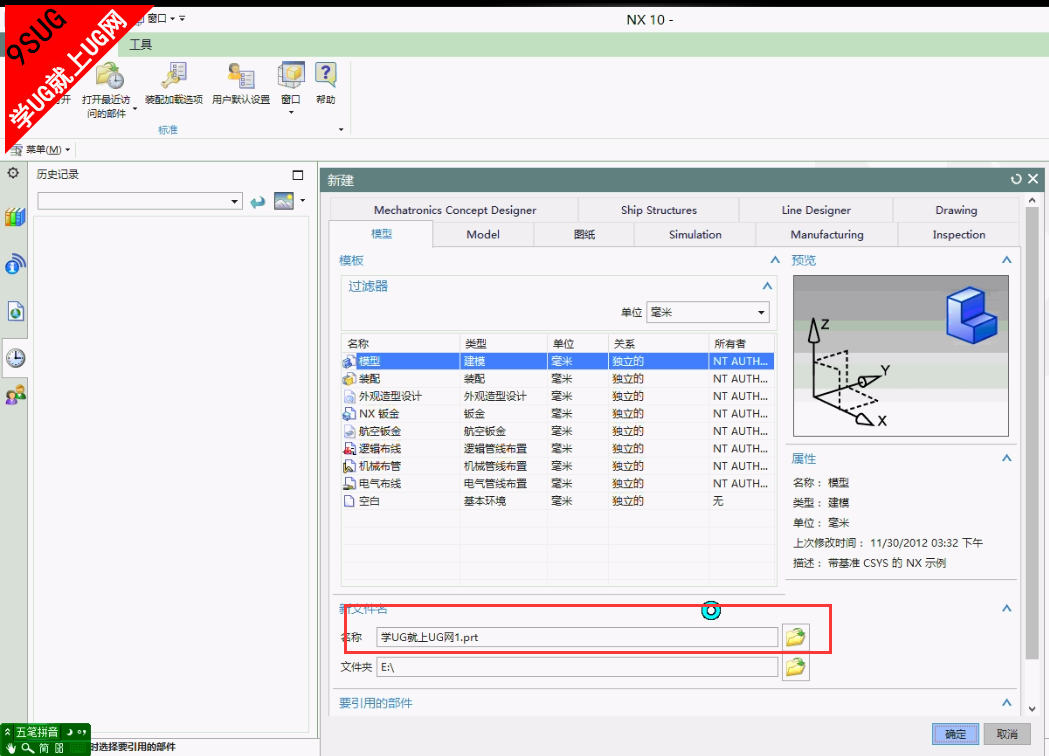
Task: Click the NX 钣金 row template icon
Action: coord(349,413)
